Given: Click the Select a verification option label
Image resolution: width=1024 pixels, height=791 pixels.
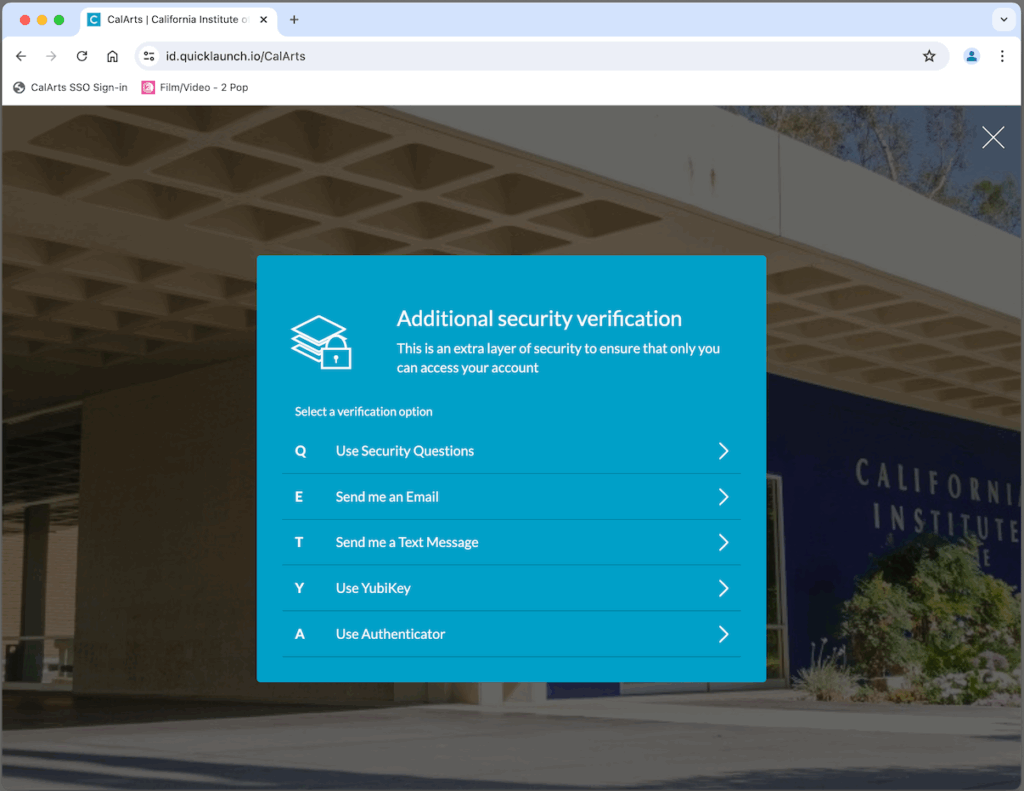Looking at the screenshot, I should [x=364, y=412].
